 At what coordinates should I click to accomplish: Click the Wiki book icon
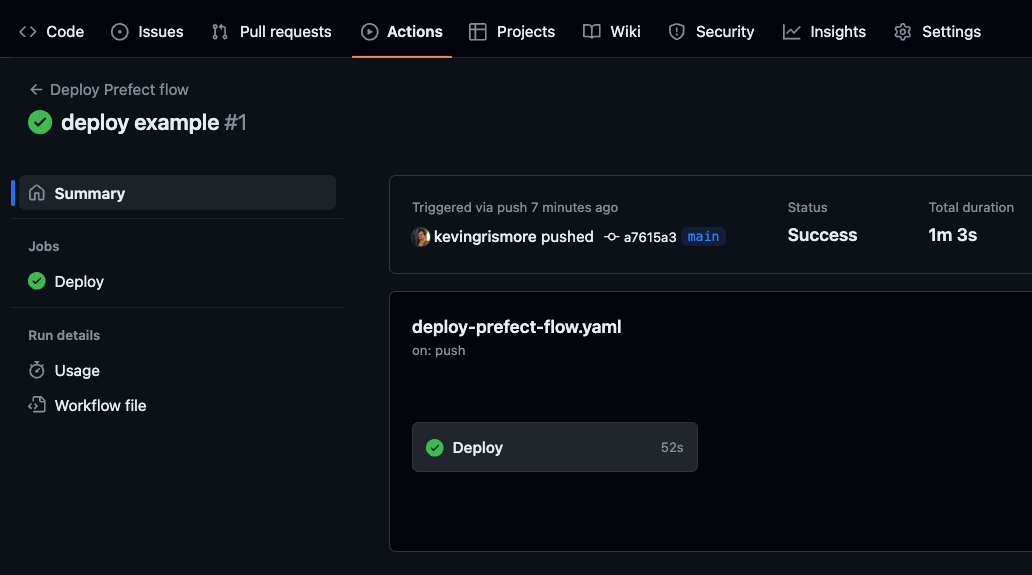pyautogui.click(x=592, y=32)
